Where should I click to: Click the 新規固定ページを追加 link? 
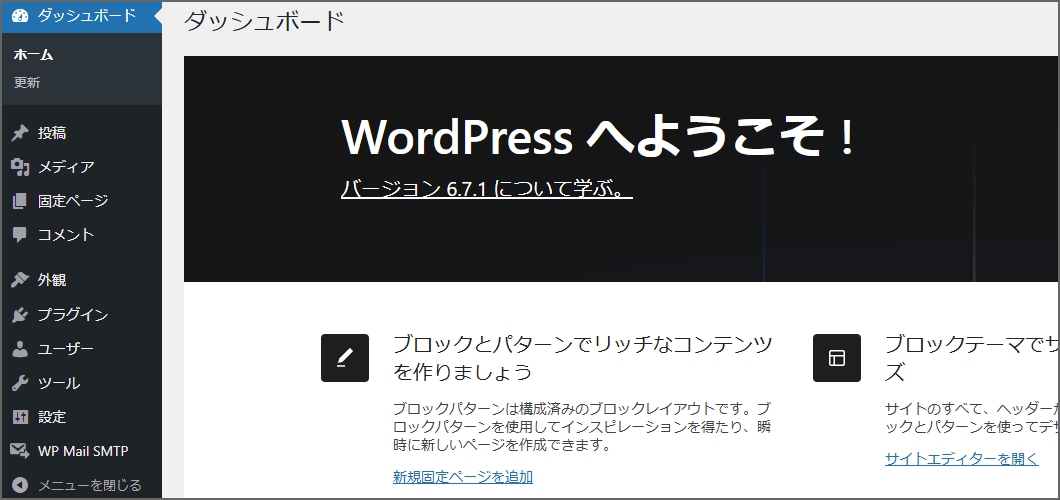tap(462, 477)
